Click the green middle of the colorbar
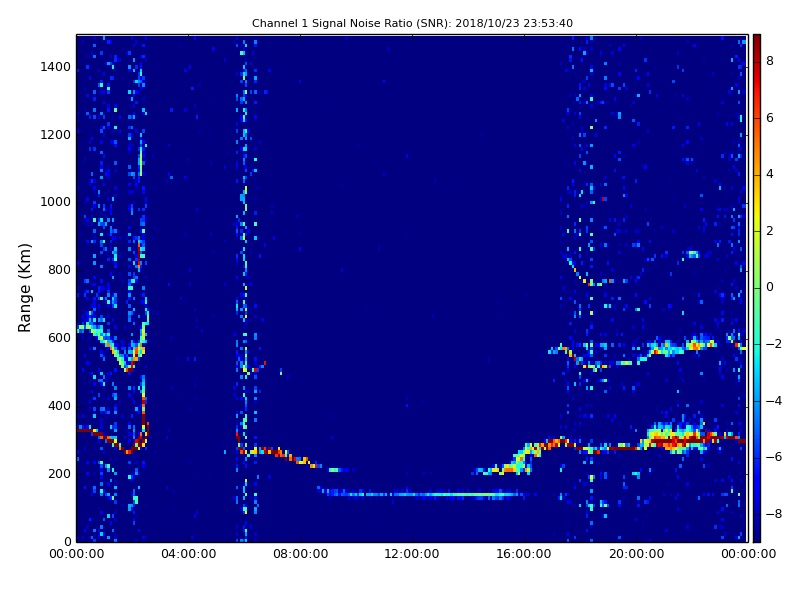The width and height of the screenshot is (800, 600). pos(757,287)
